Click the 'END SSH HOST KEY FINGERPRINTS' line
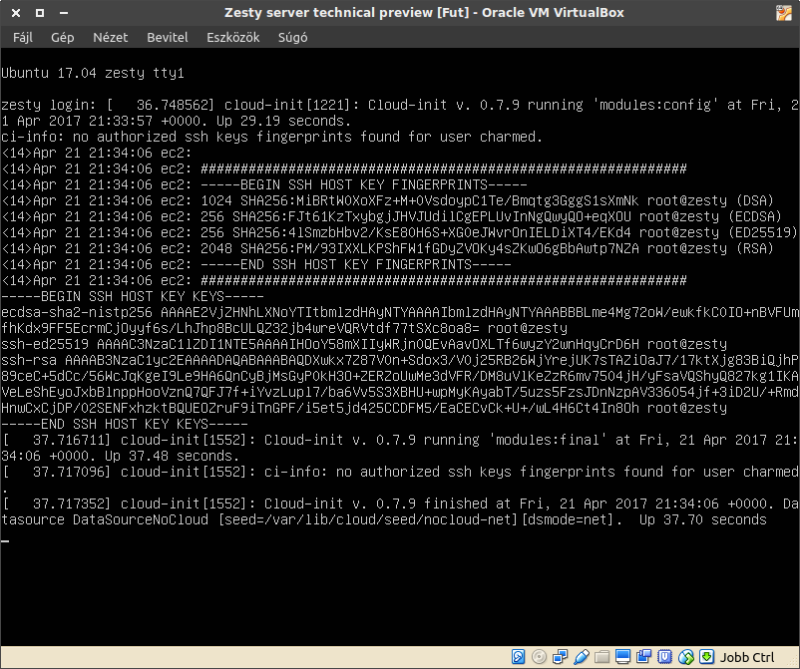The height and width of the screenshot is (669, 800). [356, 264]
